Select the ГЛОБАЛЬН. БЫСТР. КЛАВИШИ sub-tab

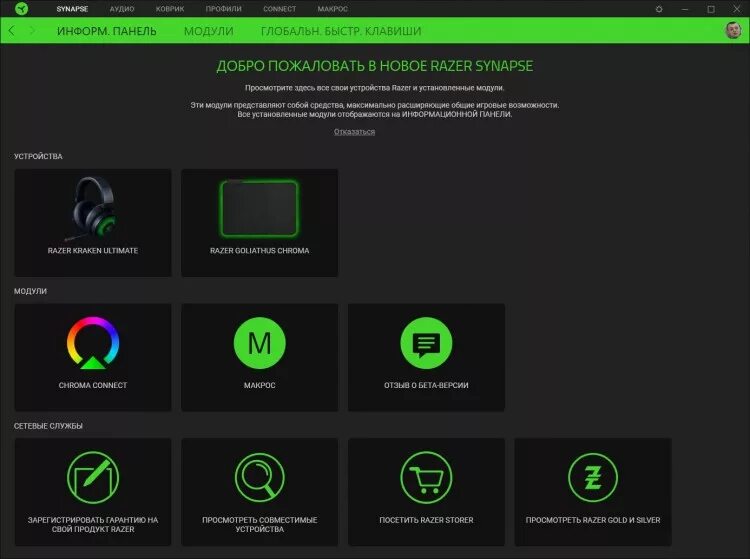(341, 31)
